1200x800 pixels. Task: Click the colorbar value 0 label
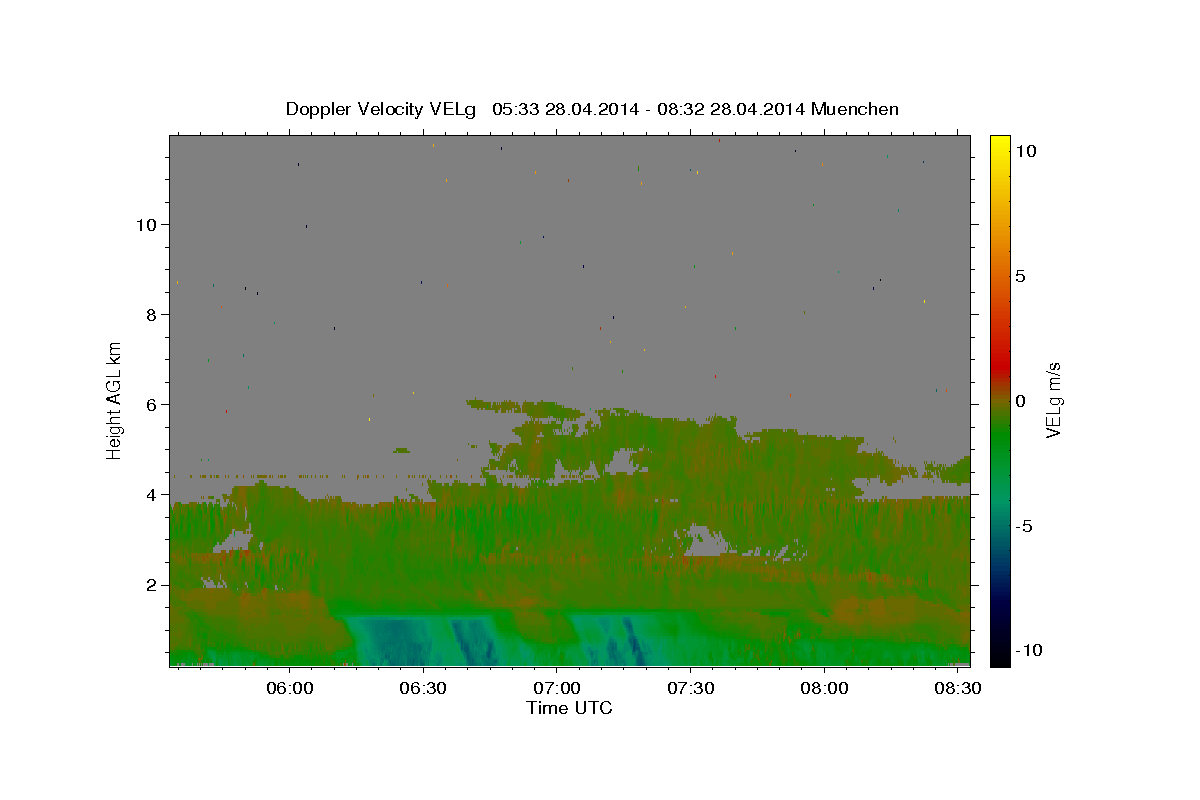pos(1020,401)
